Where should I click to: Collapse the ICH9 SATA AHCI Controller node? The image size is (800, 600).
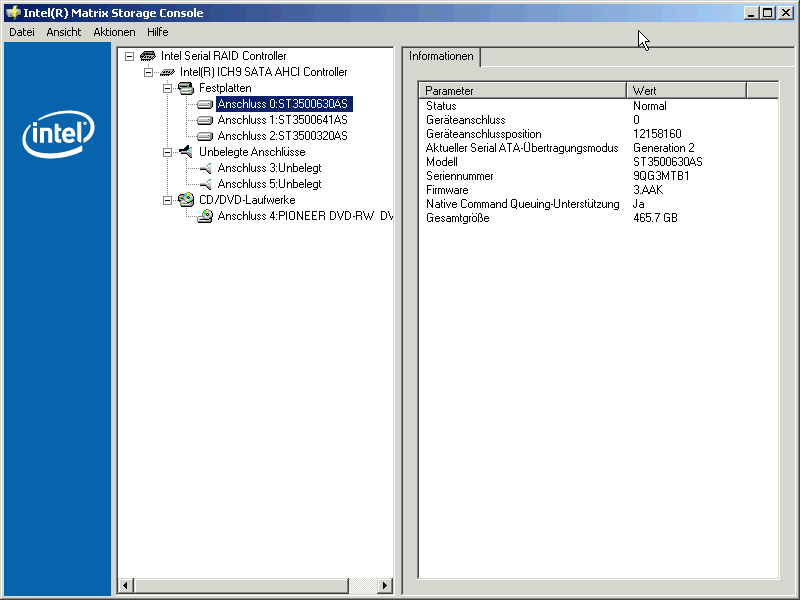[x=148, y=72]
